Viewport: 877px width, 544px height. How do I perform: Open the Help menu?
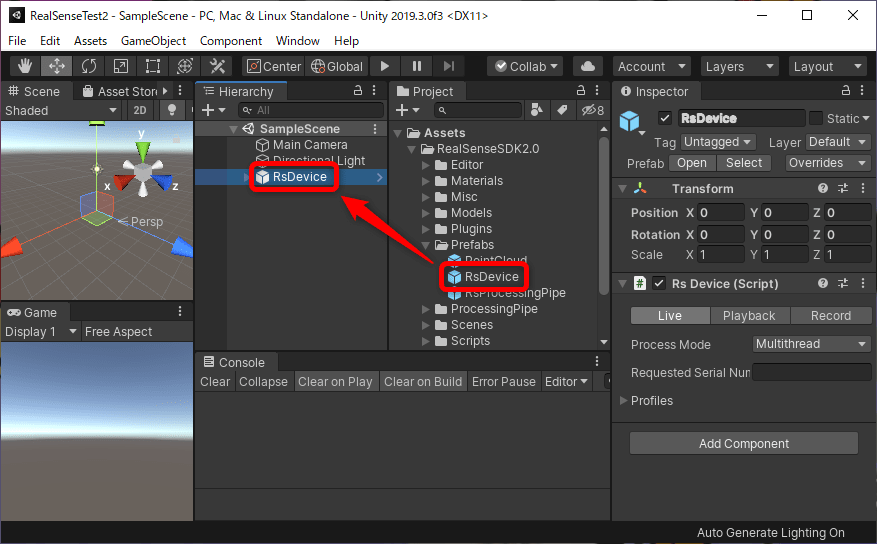click(x=346, y=41)
